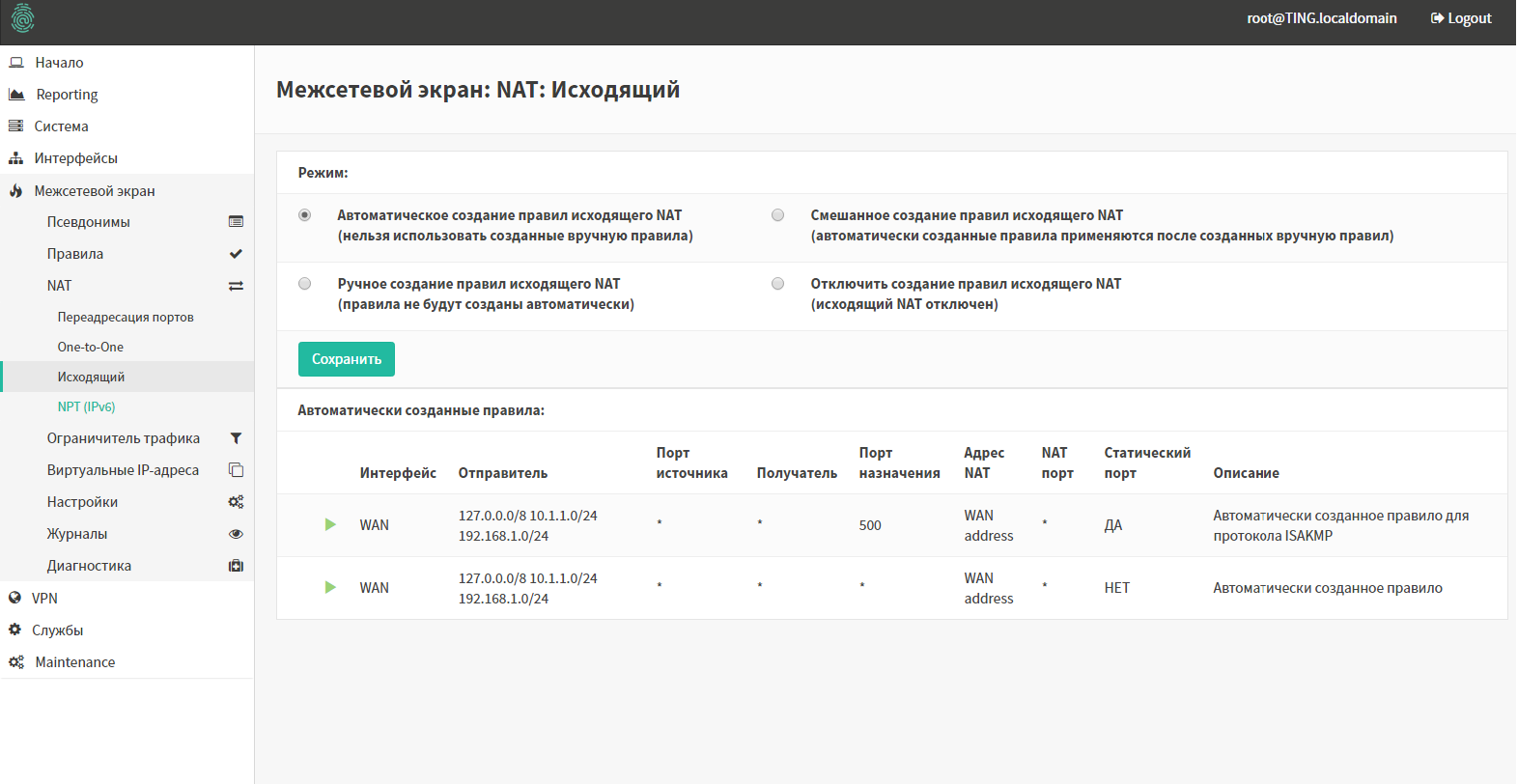Click the eye icon beside Журналы

coord(236,534)
